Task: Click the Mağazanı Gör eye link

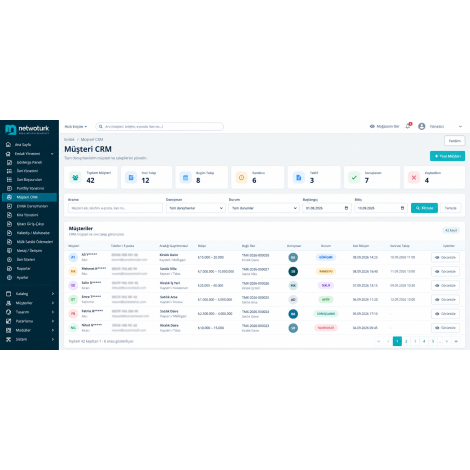Action: pos(384,126)
